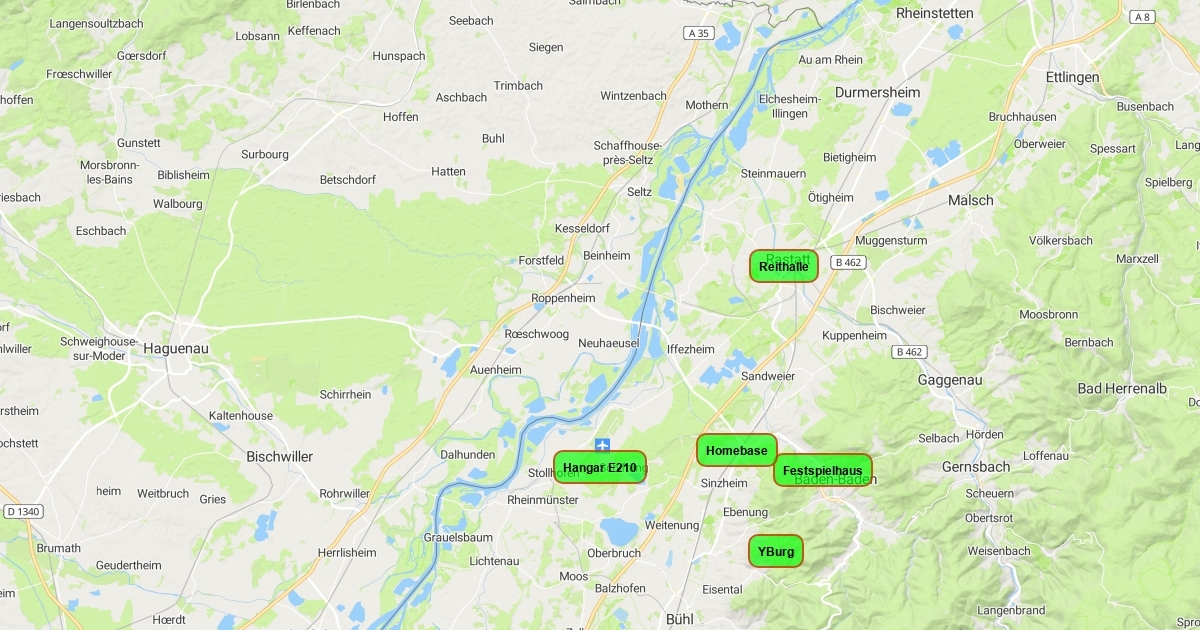
Task: Click the Malsch town label
Action: (x=971, y=200)
